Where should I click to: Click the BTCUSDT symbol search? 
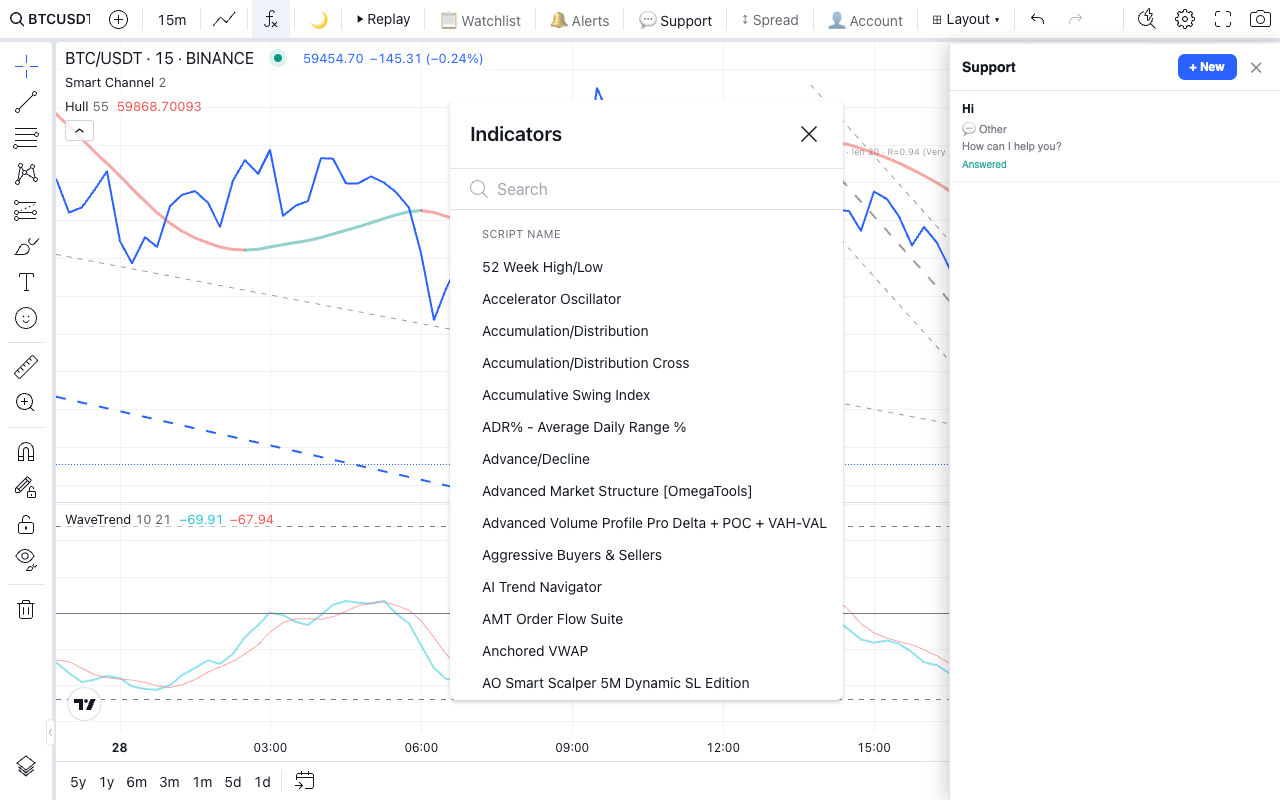point(49,19)
